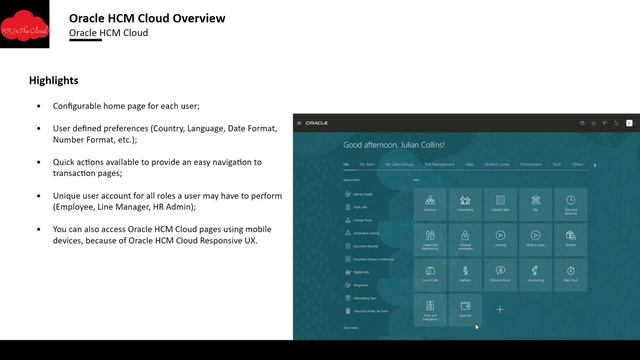
Task: Open the Oracle navigator hamburger menu
Action: 299,123
